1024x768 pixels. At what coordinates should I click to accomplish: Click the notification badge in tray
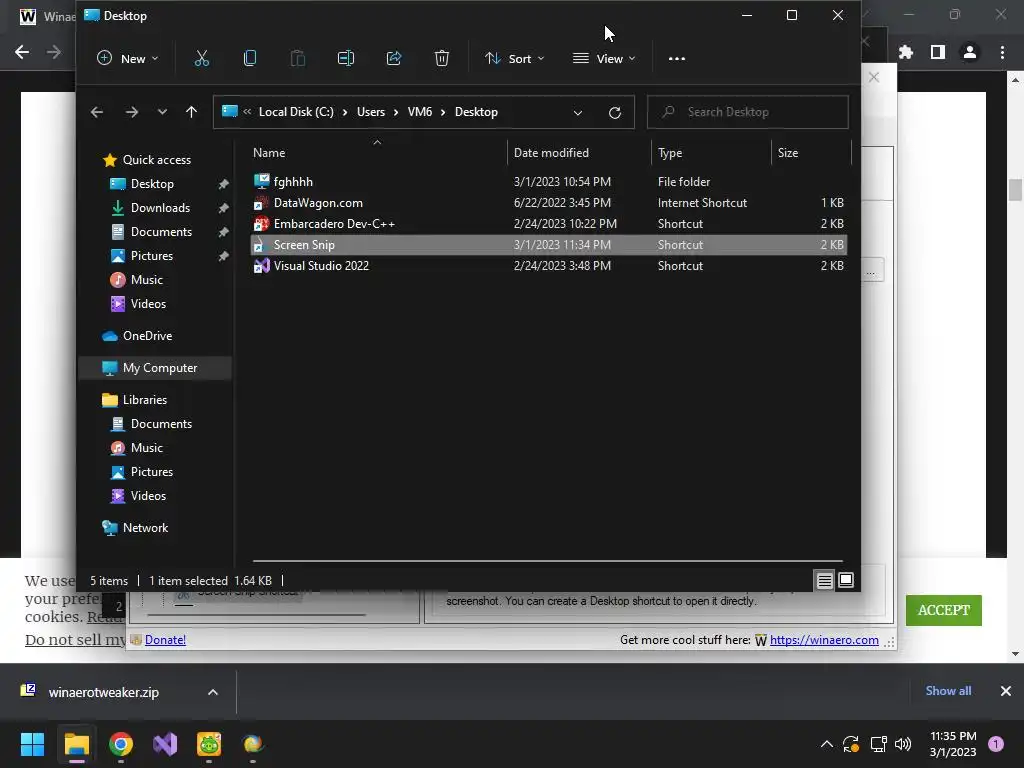996,744
